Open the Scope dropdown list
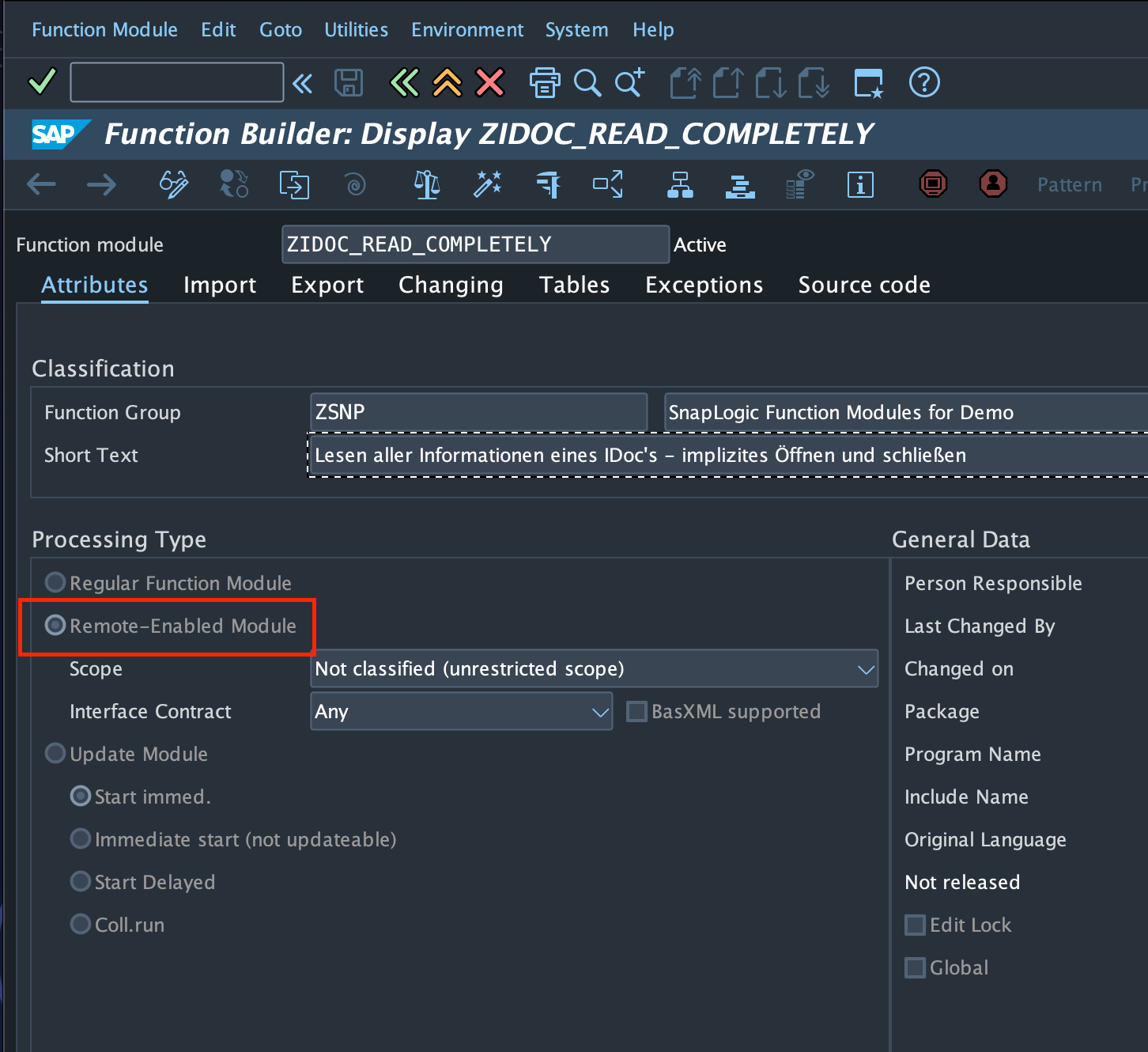The width and height of the screenshot is (1148, 1052). pyautogui.click(x=866, y=669)
